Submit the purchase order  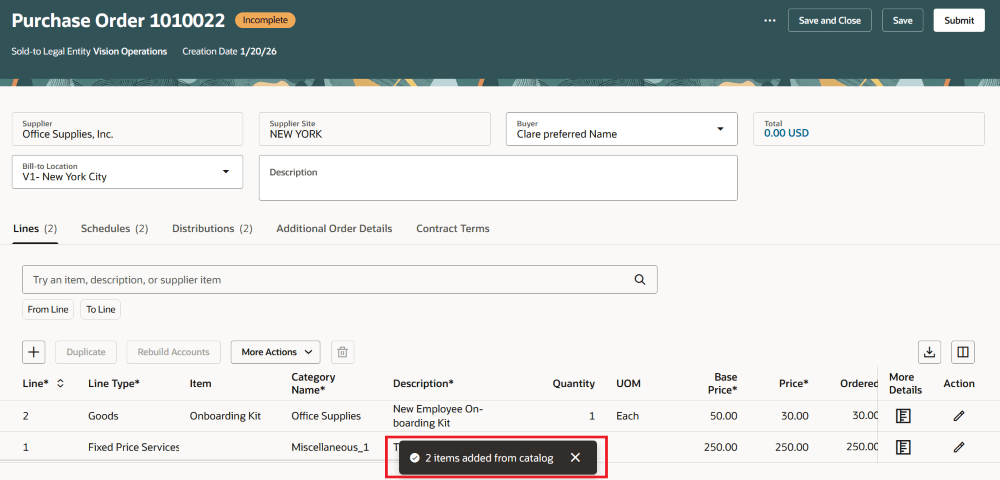(959, 20)
